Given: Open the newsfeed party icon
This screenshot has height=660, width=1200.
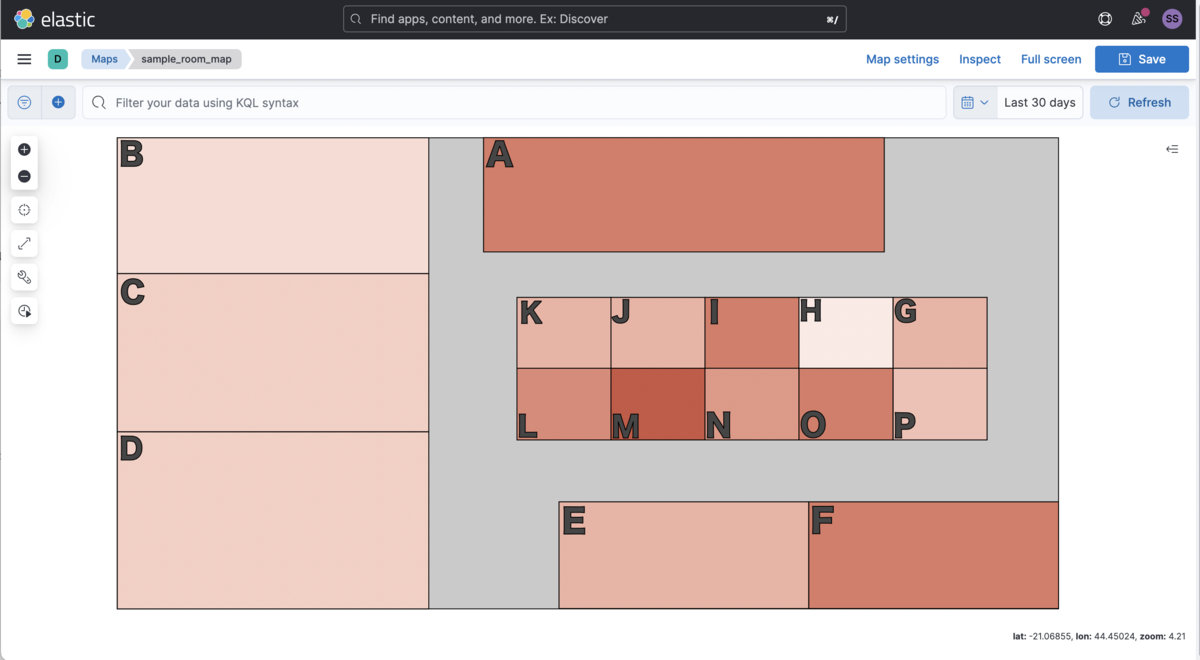Looking at the screenshot, I should tap(1138, 19).
